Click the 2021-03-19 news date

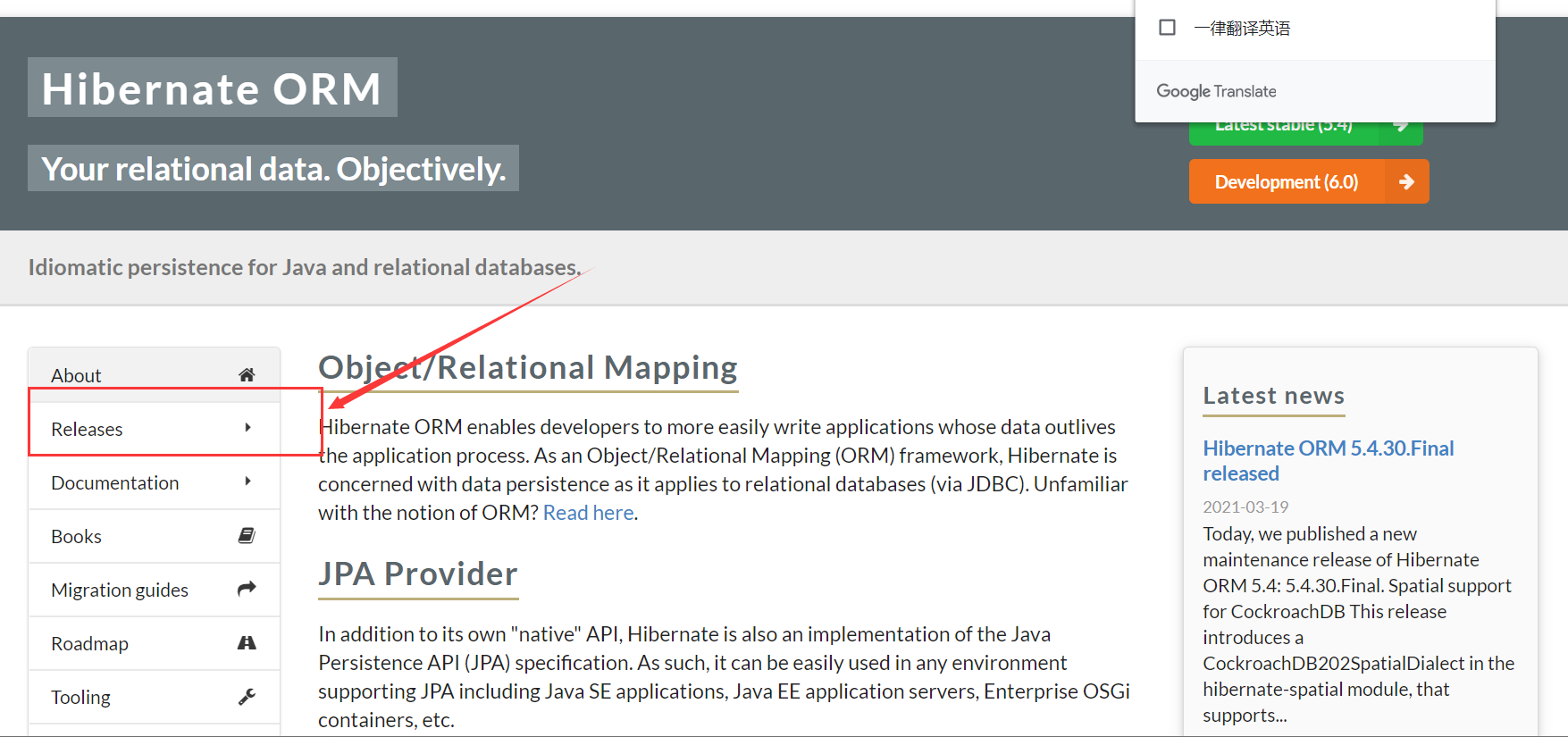click(1245, 507)
